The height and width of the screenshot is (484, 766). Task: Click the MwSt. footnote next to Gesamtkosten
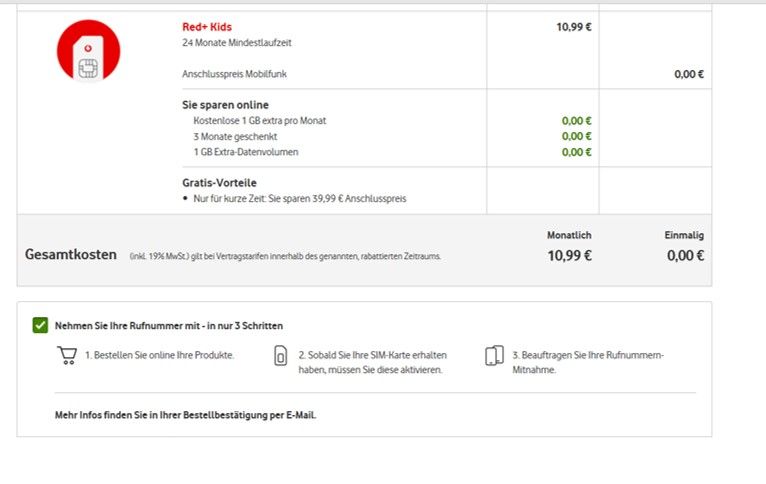[x=285, y=256]
